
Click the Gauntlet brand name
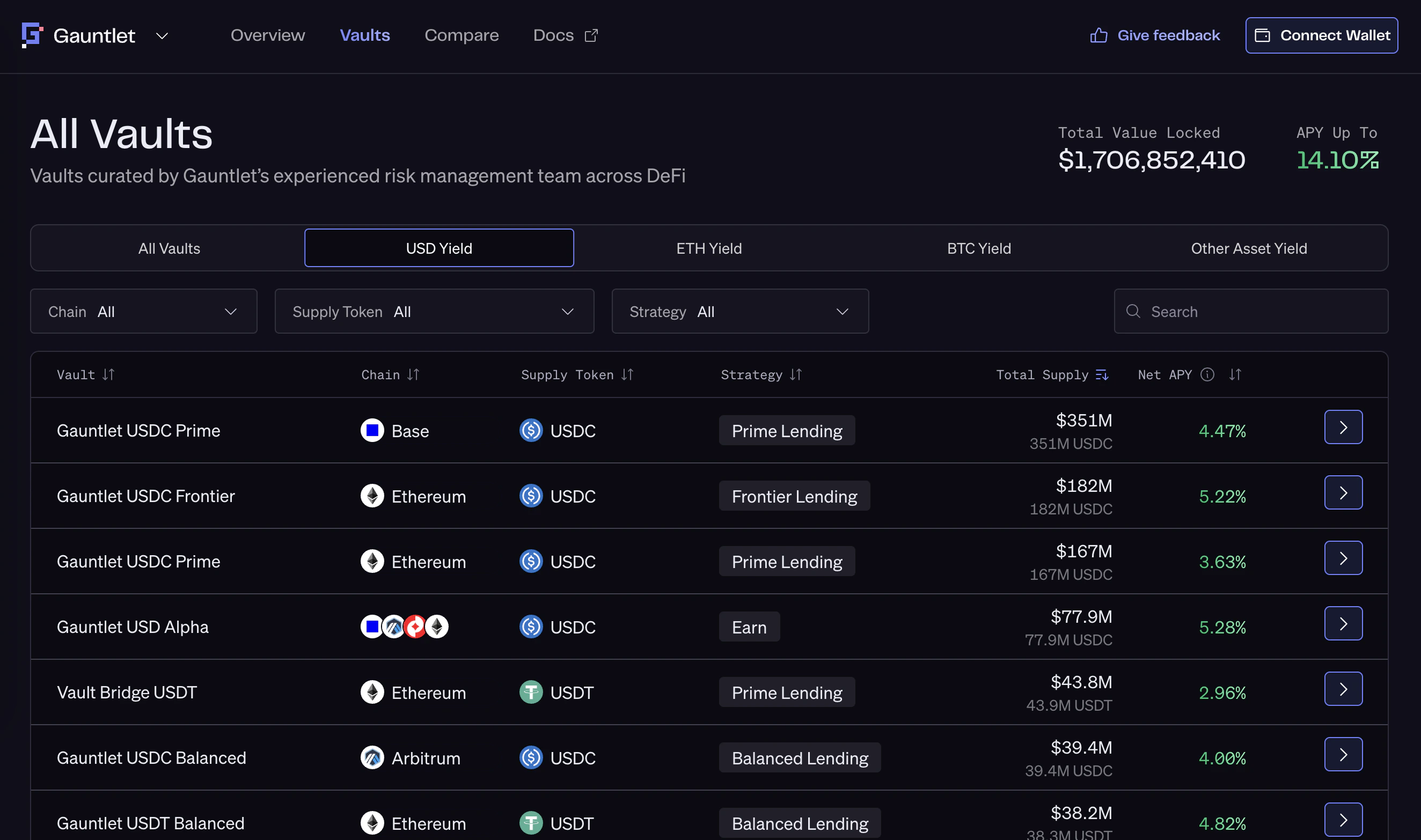click(x=94, y=35)
